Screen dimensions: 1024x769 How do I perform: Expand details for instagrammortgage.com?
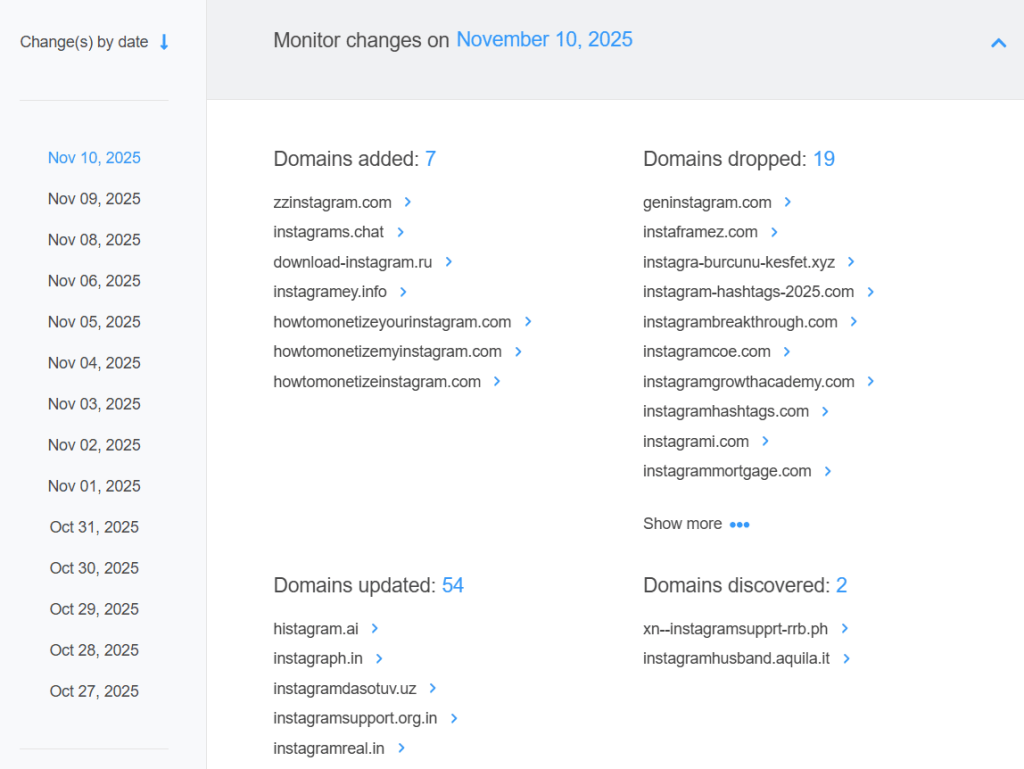click(x=827, y=471)
